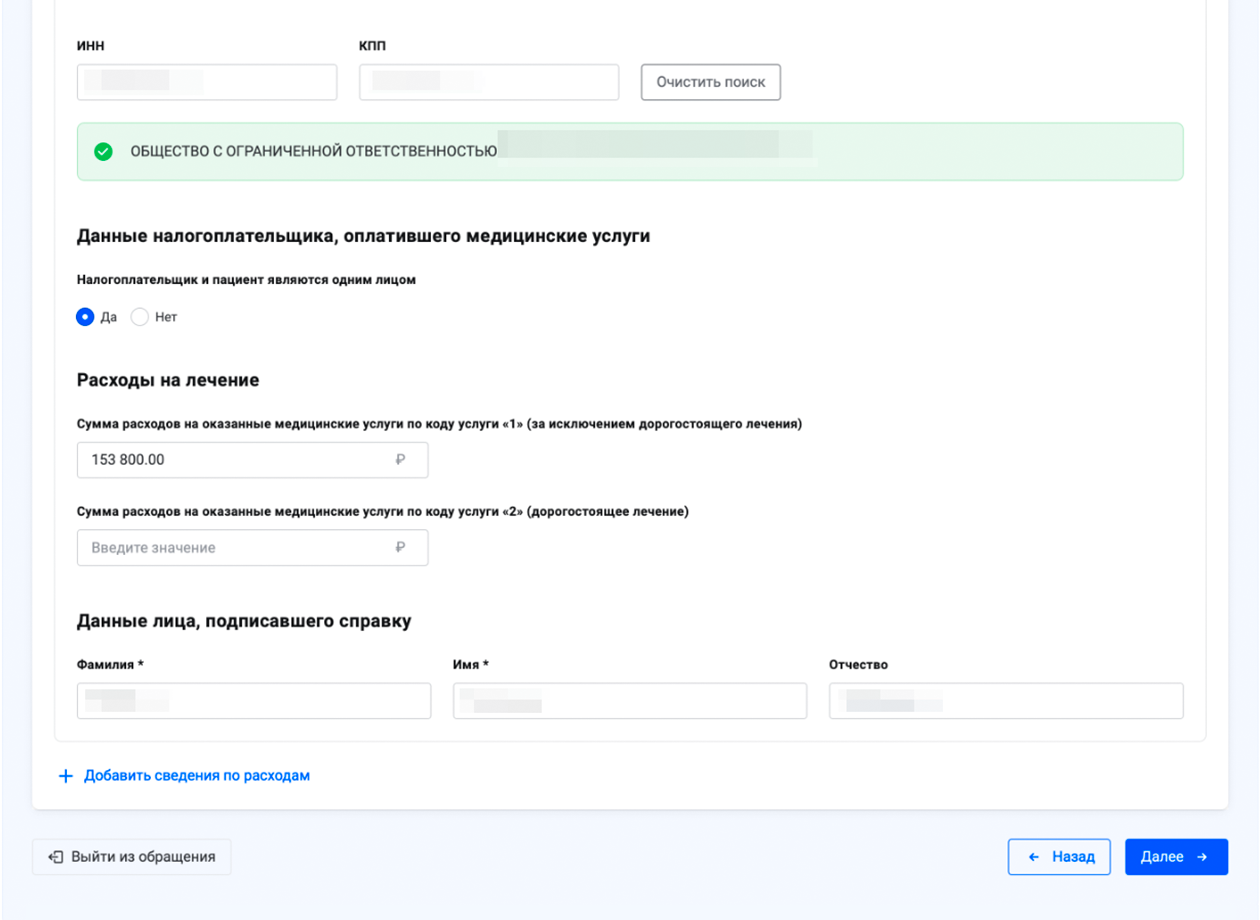Click the exit icon in the Выйти из обращения button
Screen dimensions: 1260x920
[57, 857]
